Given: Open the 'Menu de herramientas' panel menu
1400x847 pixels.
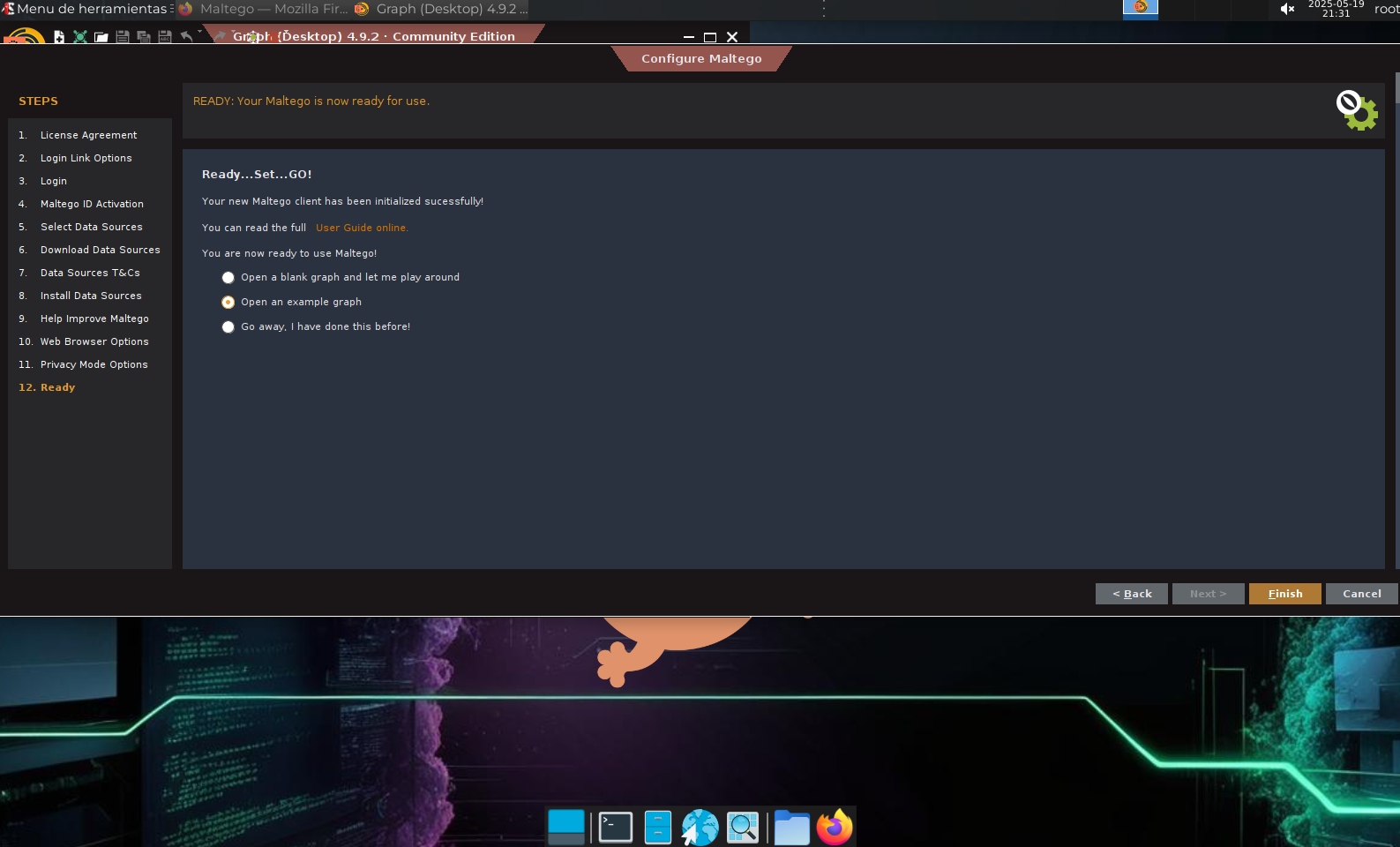Looking at the screenshot, I should pos(85,9).
